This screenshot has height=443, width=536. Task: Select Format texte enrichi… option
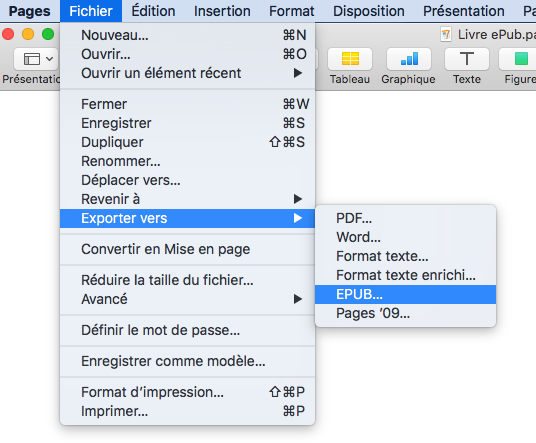(x=405, y=275)
